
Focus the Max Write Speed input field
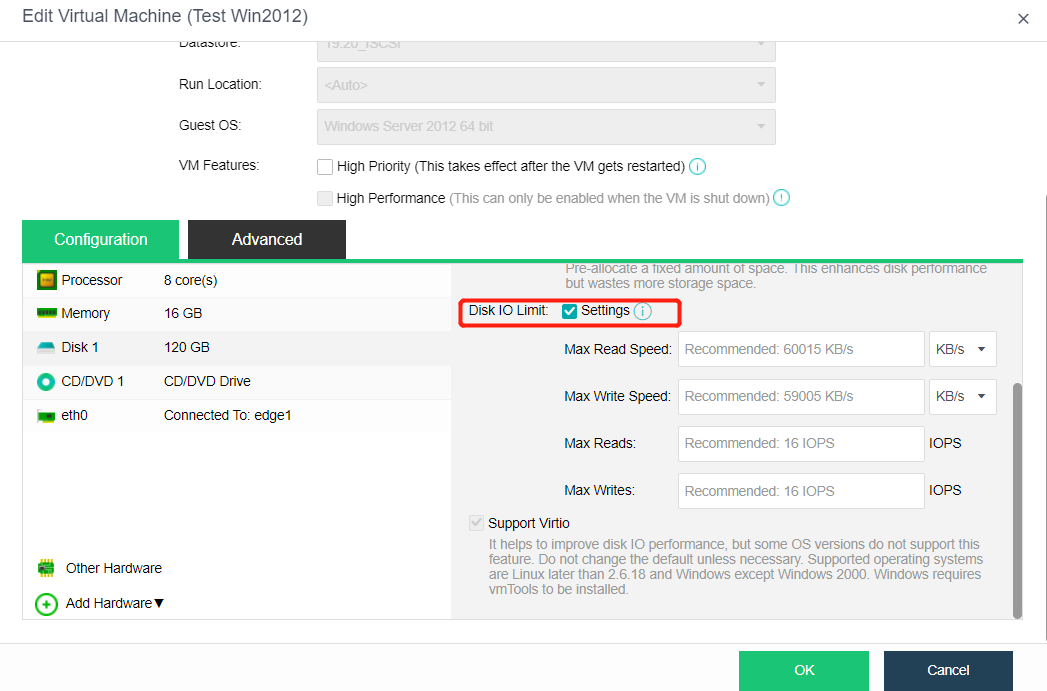click(x=801, y=397)
